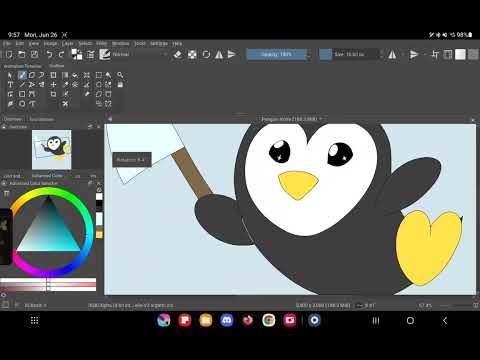Tap the Android recent apps button

376,321
